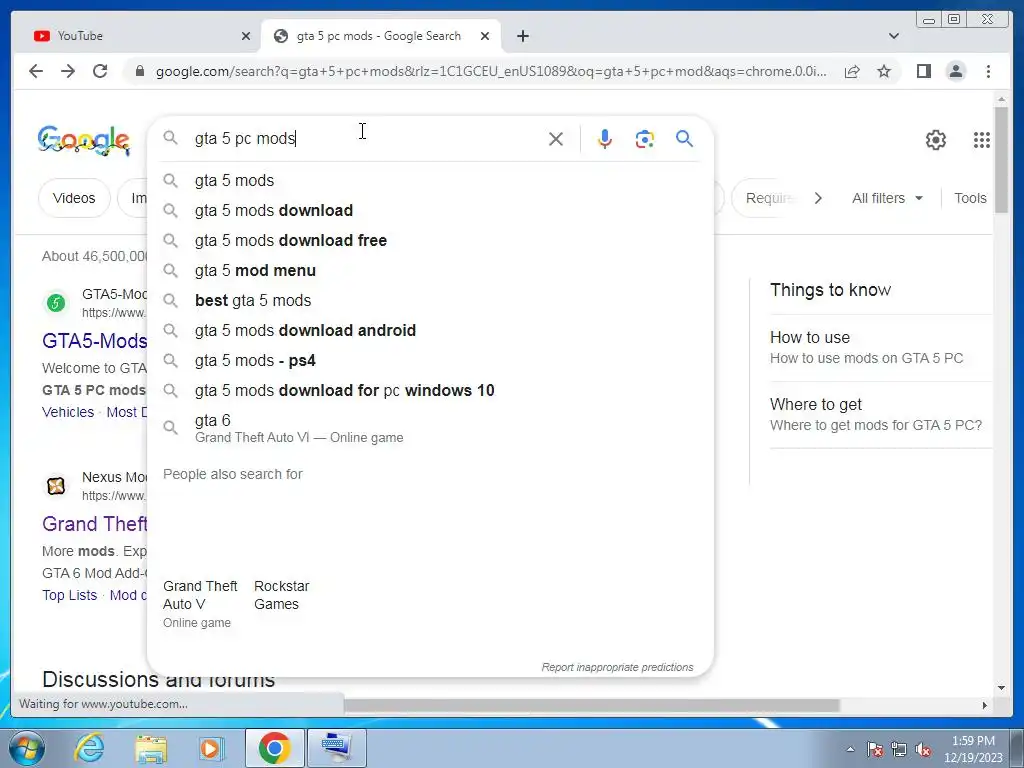
Task: Open the Top Lists sitelink
Action: (x=69, y=595)
